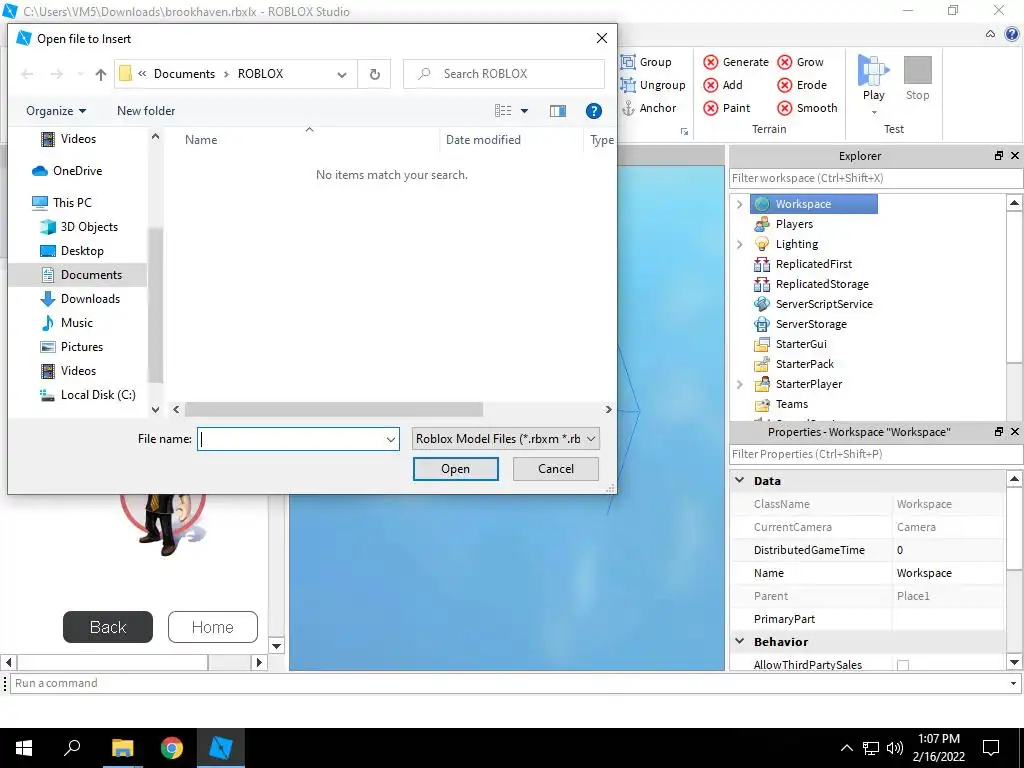1024x768 pixels.
Task: Open taskbar search
Action: [73, 748]
